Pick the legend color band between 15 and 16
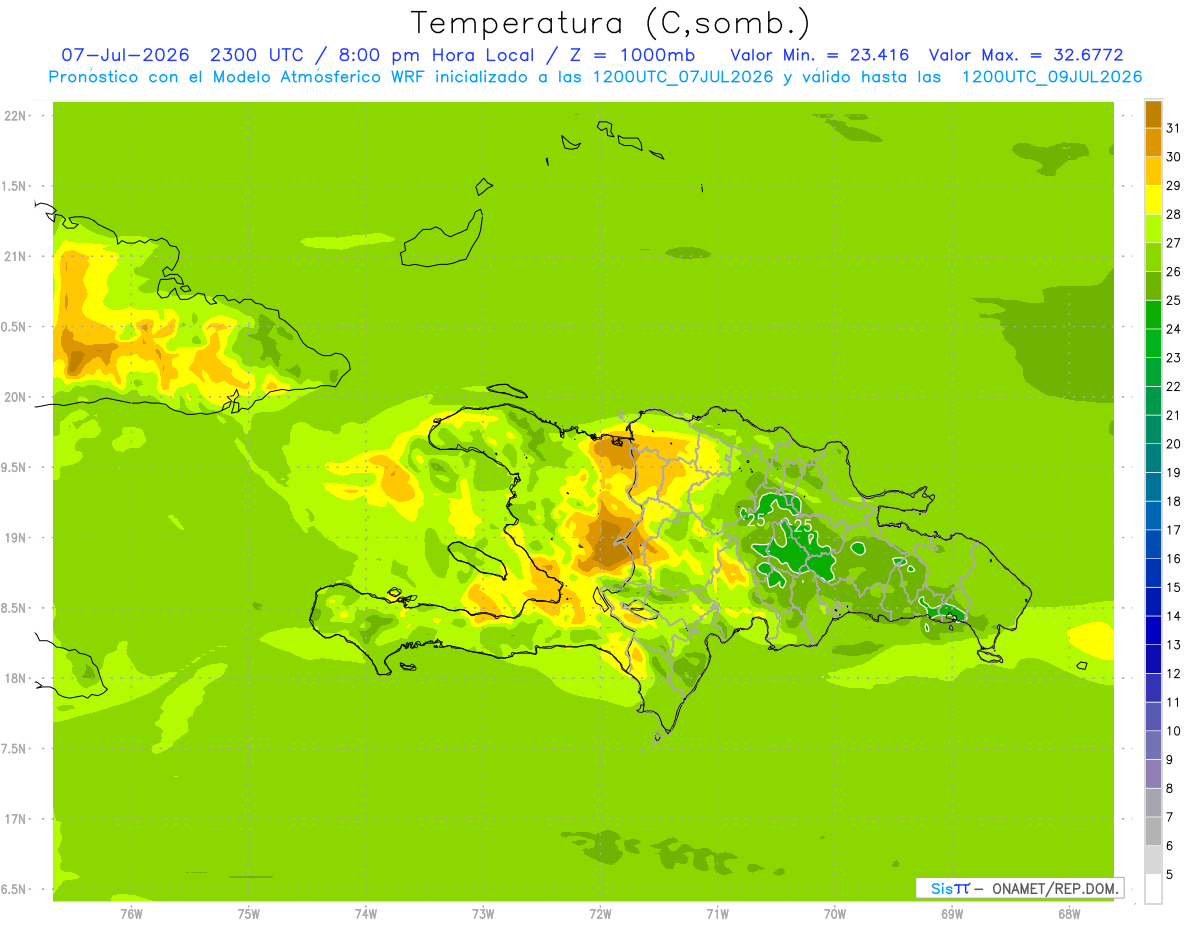Screen dimensions: 1200x927 (x=1153, y=573)
